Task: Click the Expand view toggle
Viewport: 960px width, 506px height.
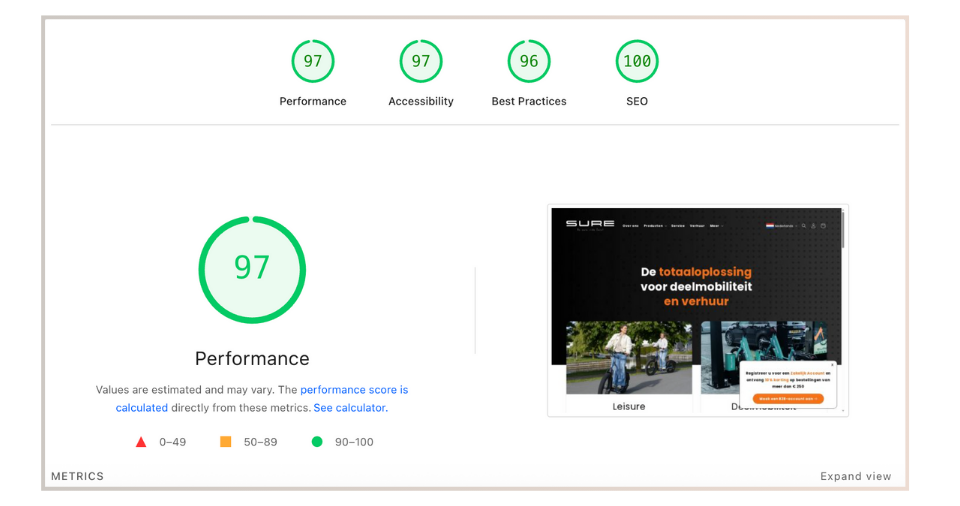Action: pyautogui.click(x=855, y=476)
